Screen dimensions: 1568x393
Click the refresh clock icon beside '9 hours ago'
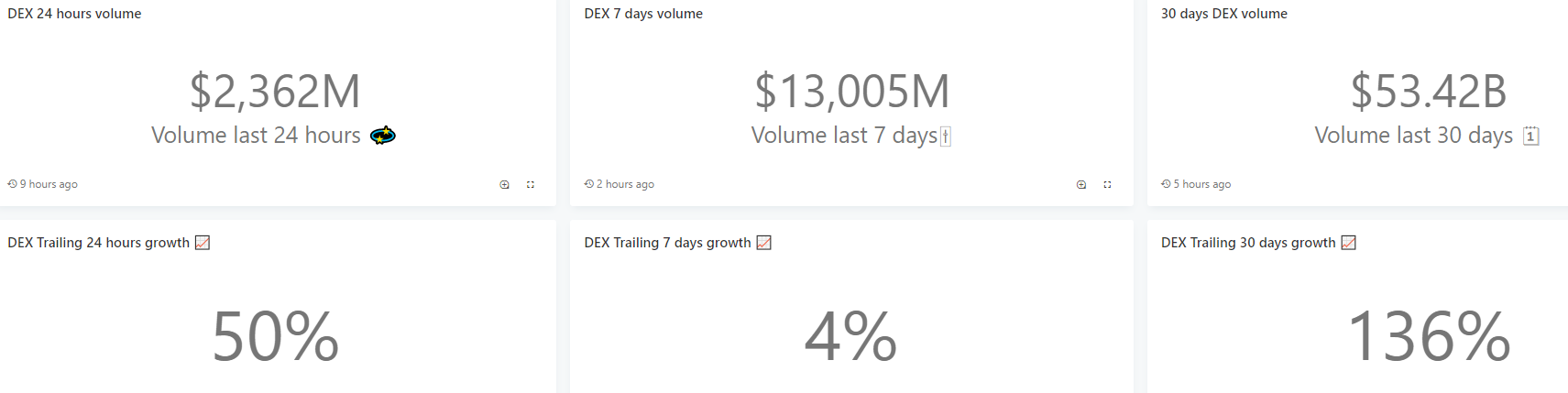tap(13, 184)
